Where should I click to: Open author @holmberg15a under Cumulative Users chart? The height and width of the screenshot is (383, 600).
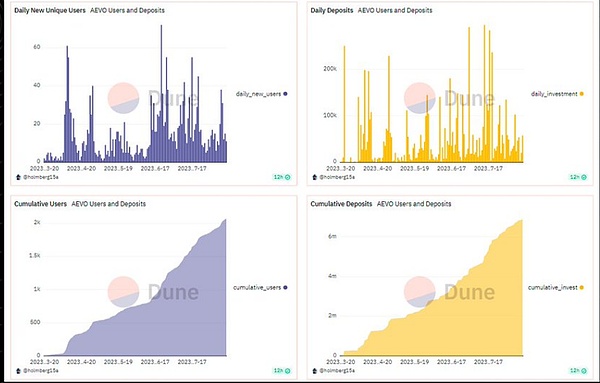pos(41,370)
